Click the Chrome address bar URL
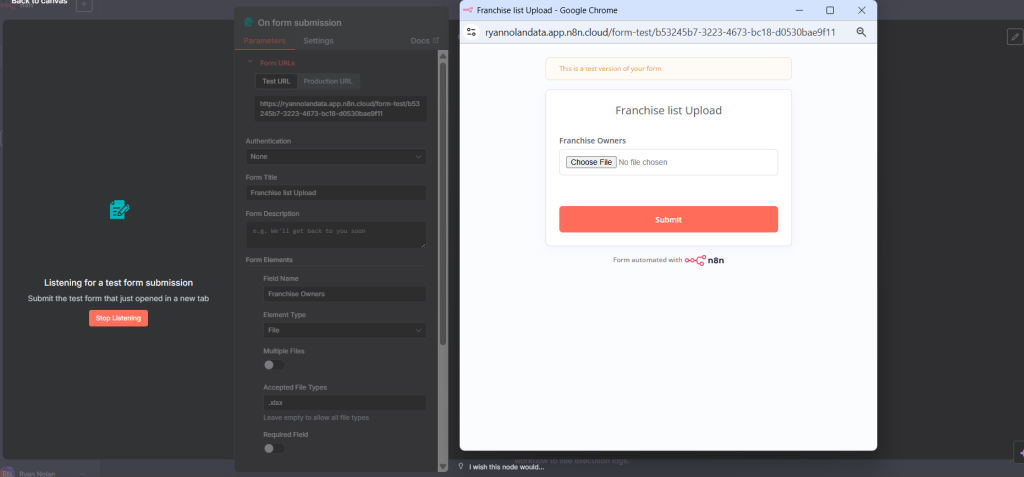This screenshot has width=1024, height=477. [x=660, y=31]
